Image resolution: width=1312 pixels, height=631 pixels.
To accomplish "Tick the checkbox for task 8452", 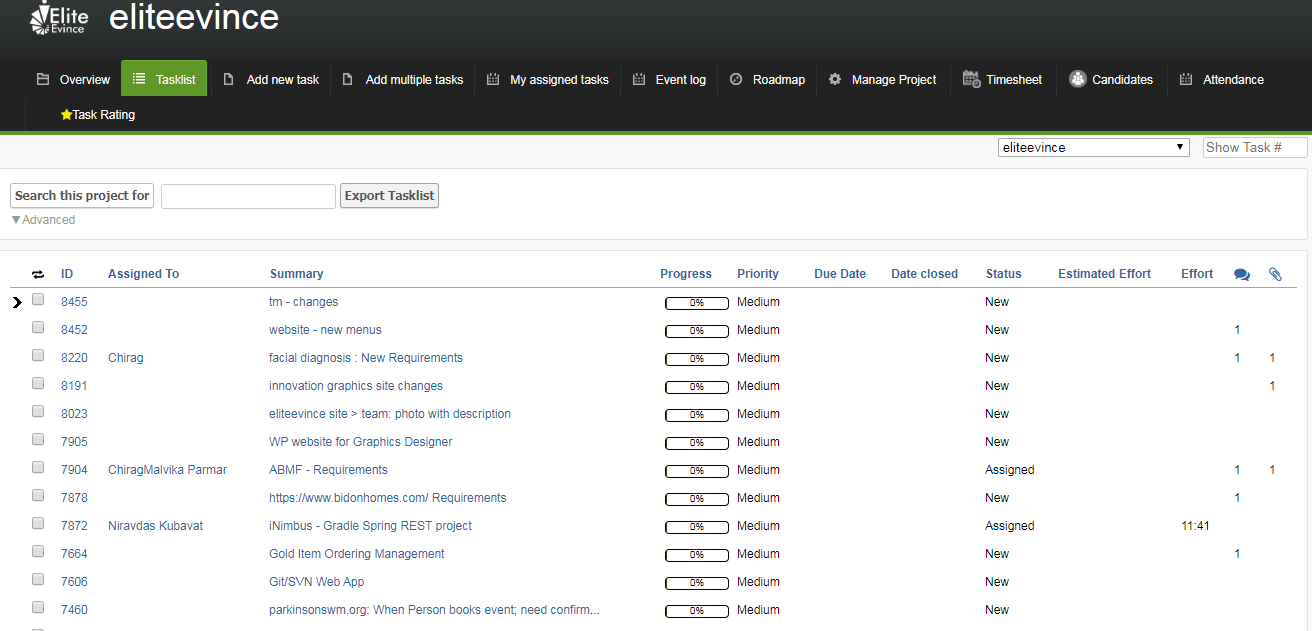I will [x=38, y=327].
